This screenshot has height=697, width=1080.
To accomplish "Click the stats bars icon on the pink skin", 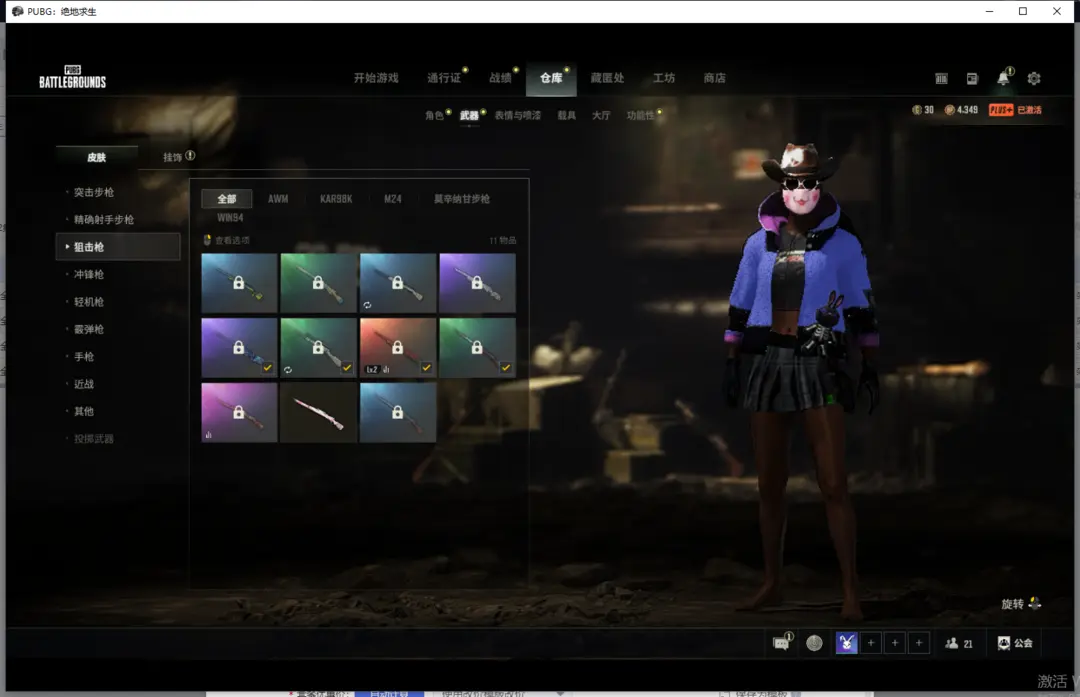I will 208,435.
